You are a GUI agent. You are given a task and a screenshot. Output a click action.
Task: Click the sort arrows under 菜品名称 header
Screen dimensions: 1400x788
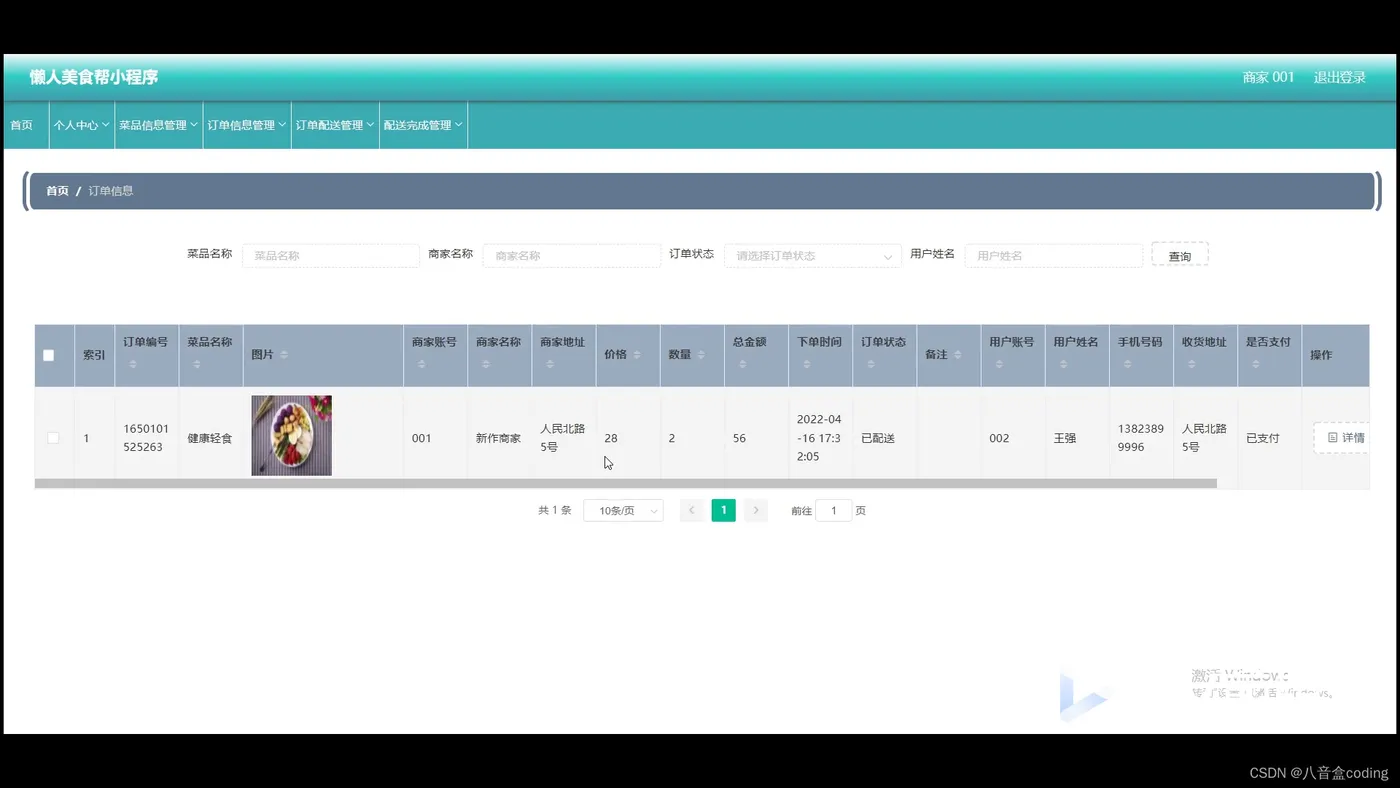point(196,364)
